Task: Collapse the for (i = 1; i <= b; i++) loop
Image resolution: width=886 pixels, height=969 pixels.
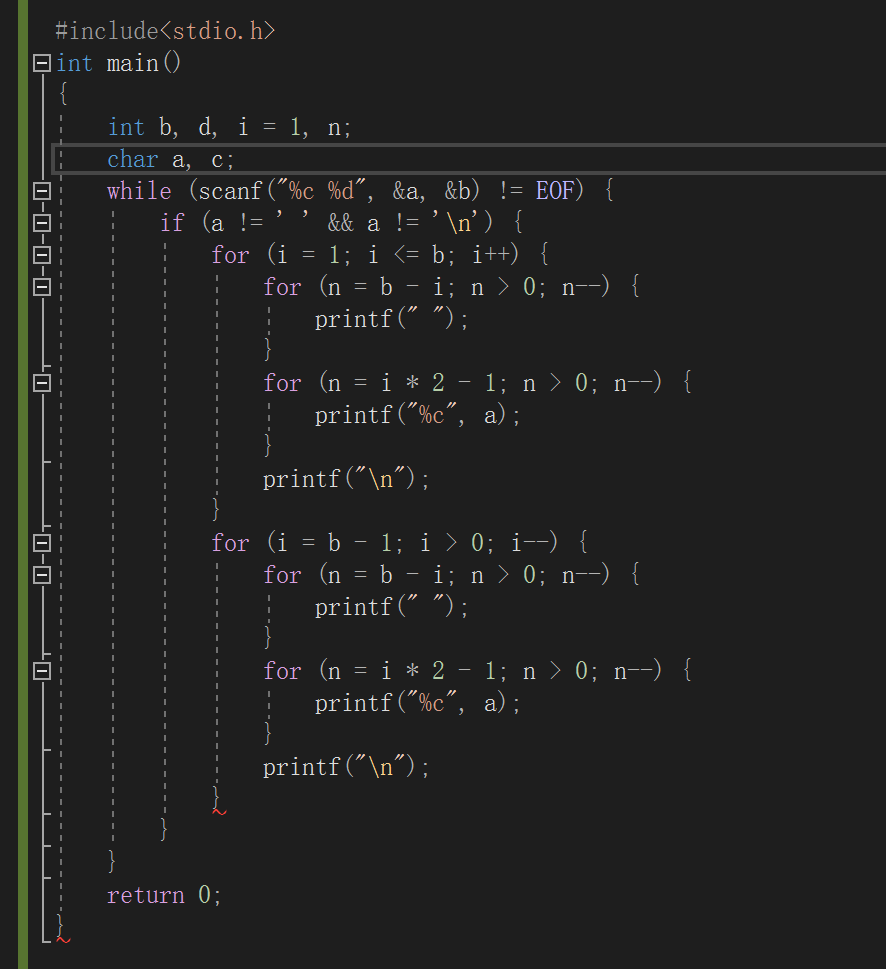Action: click(x=41, y=255)
